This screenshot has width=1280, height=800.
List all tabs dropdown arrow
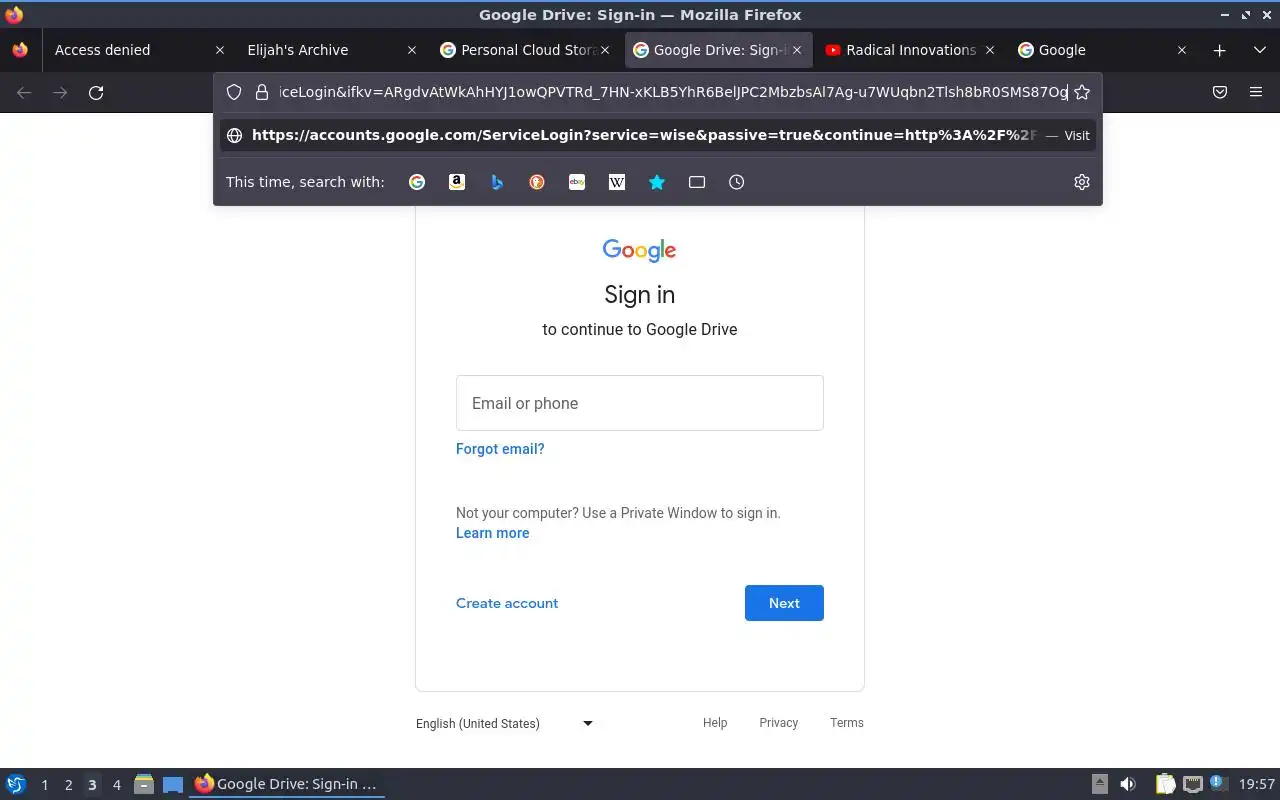pyautogui.click(x=1259, y=50)
